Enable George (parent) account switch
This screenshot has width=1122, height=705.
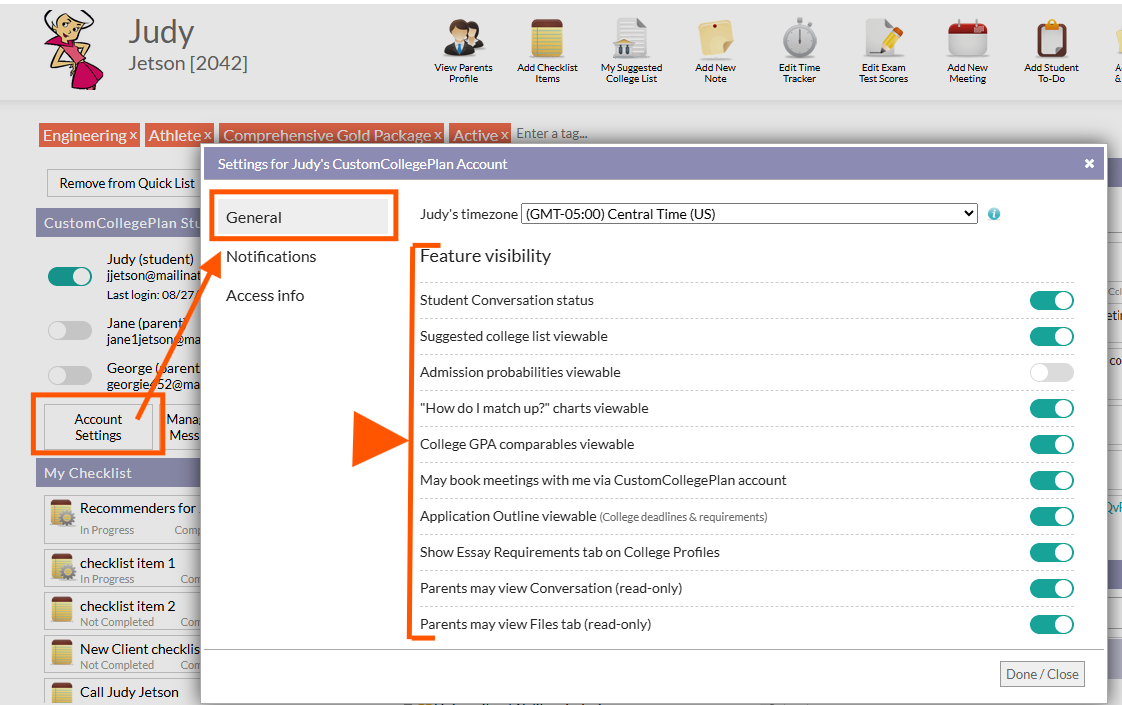point(70,375)
